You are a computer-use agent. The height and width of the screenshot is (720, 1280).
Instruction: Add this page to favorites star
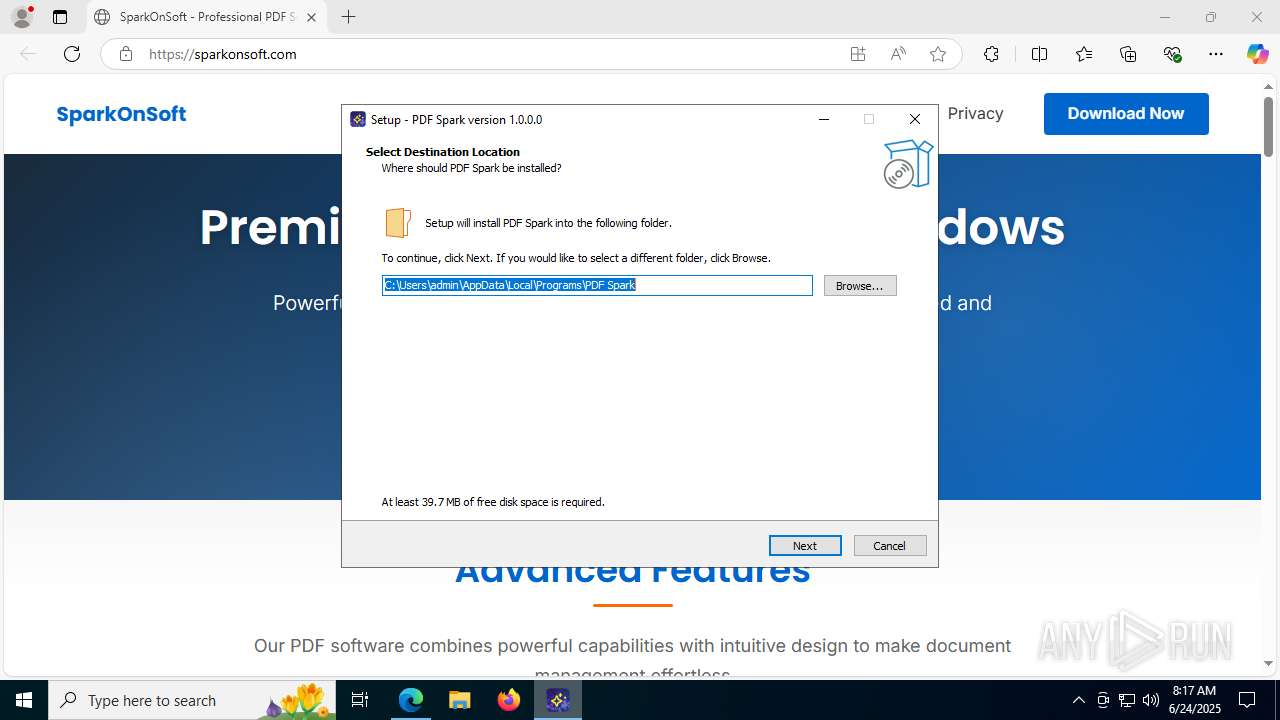click(938, 54)
